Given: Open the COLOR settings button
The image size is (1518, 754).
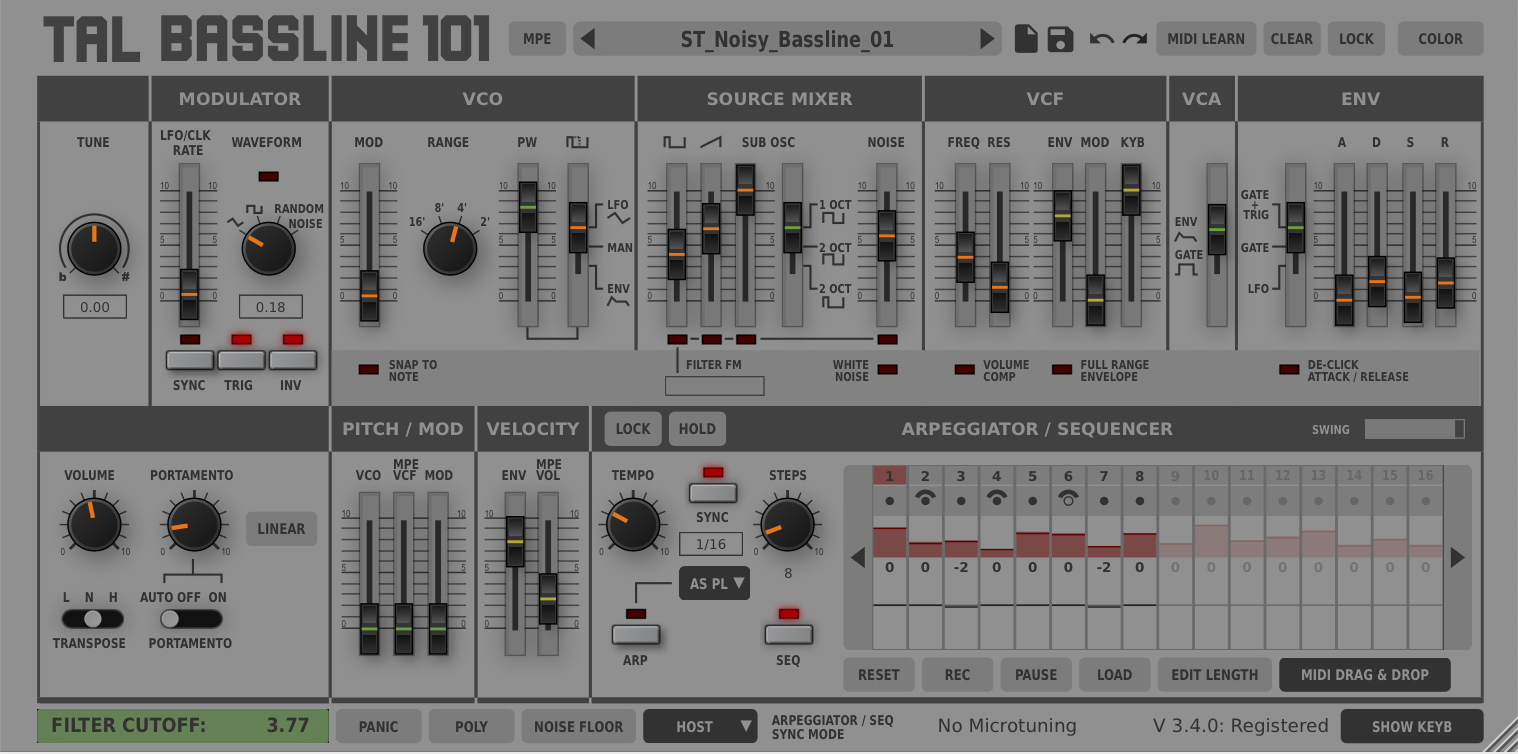Looking at the screenshot, I should point(1440,39).
